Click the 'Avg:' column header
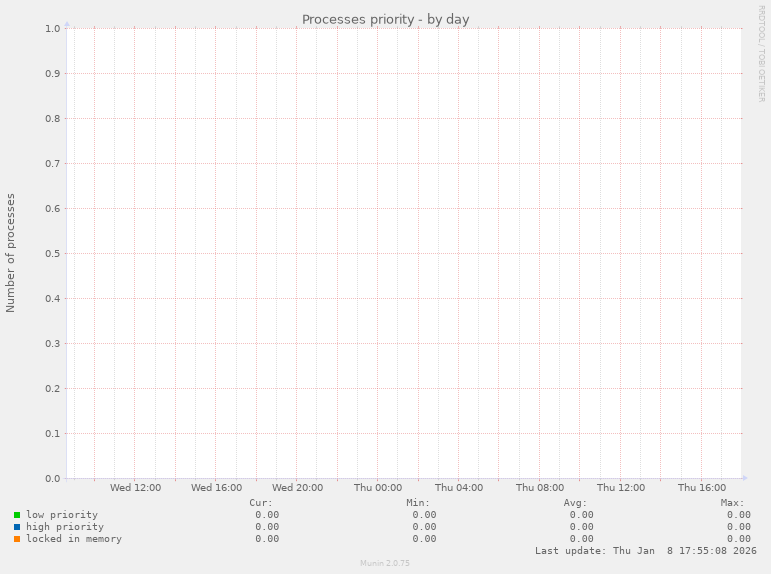Viewport: 771px width, 574px height. (575, 503)
